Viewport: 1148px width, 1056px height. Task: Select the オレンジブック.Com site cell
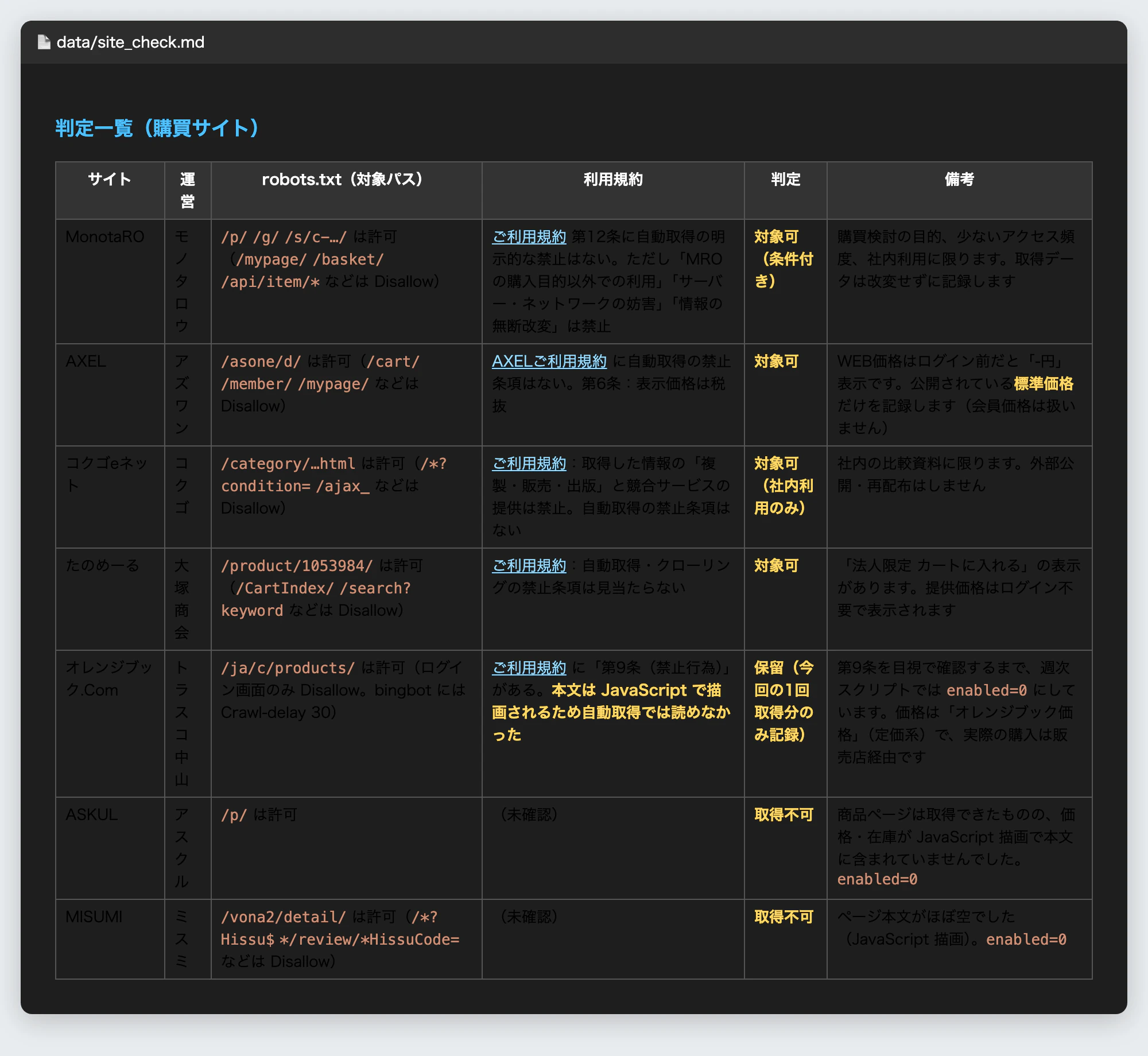click(110, 724)
